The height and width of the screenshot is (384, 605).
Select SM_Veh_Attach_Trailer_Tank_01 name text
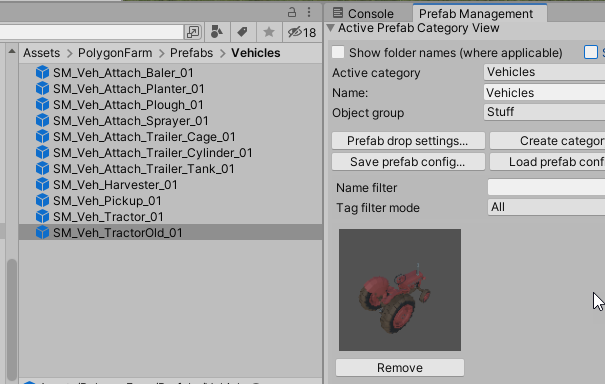point(144,169)
